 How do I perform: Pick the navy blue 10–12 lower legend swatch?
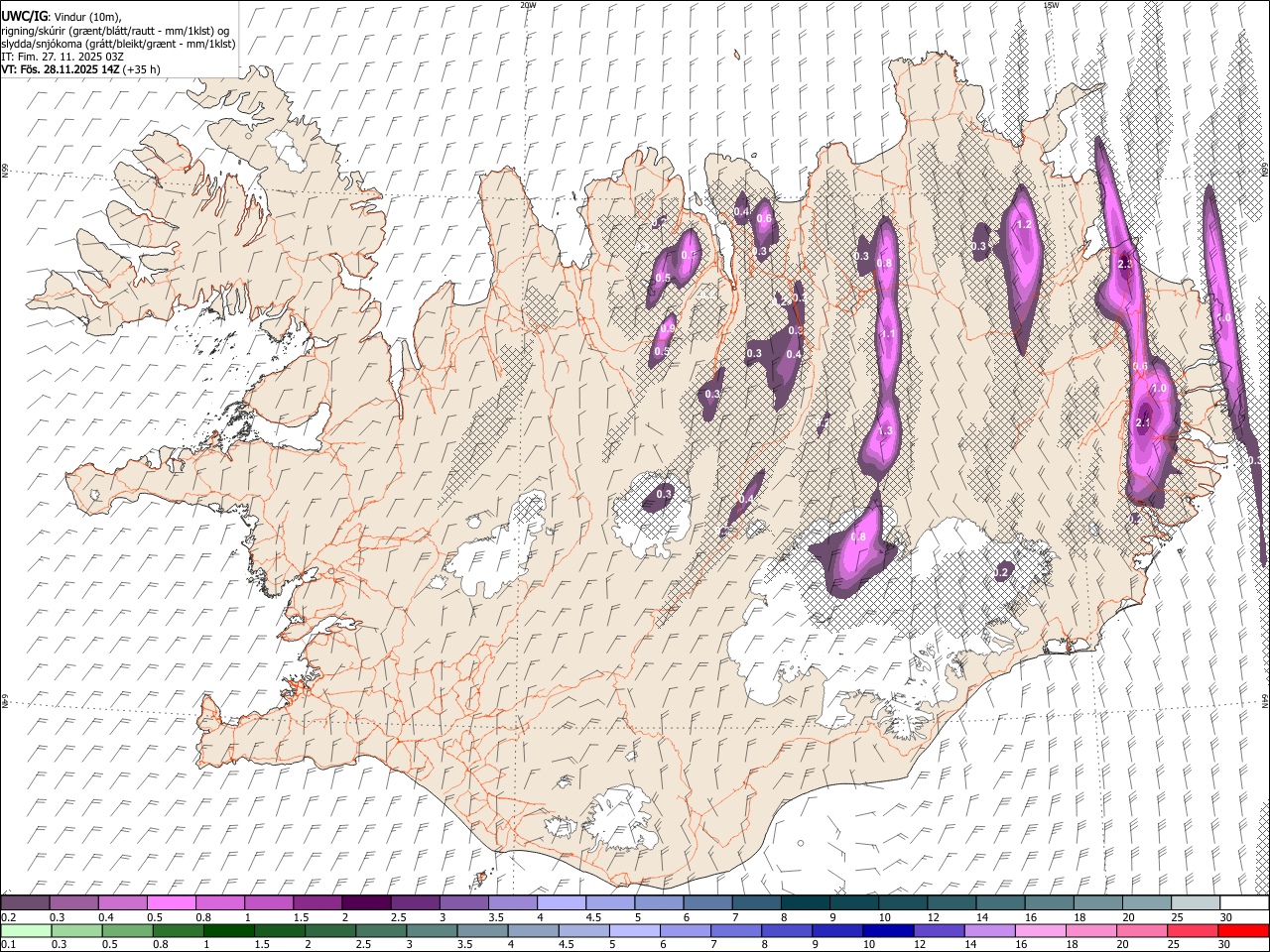888,931
